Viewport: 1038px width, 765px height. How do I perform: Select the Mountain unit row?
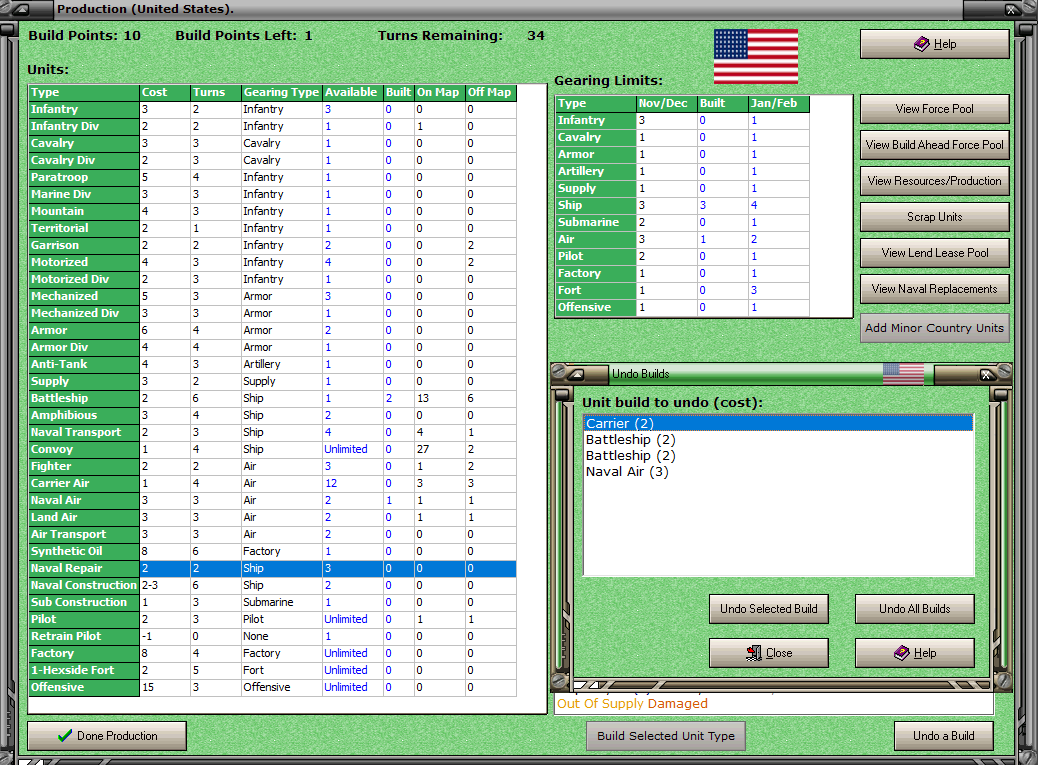click(x=272, y=211)
